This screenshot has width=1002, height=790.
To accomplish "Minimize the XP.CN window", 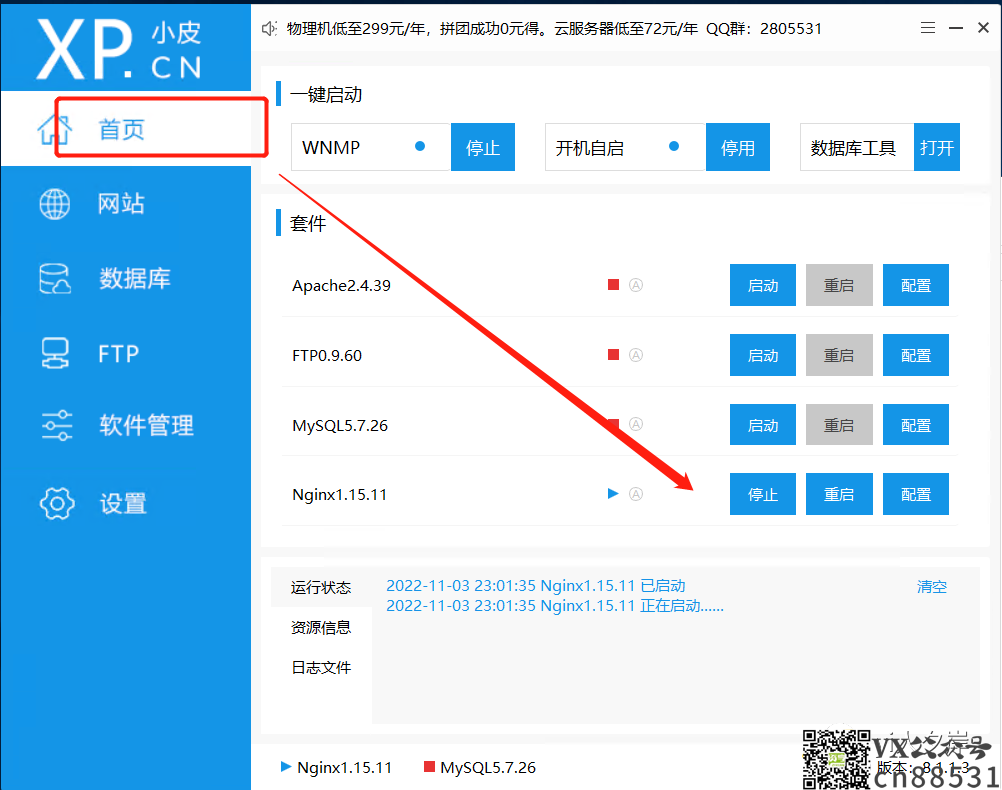I will pos(956,28).
